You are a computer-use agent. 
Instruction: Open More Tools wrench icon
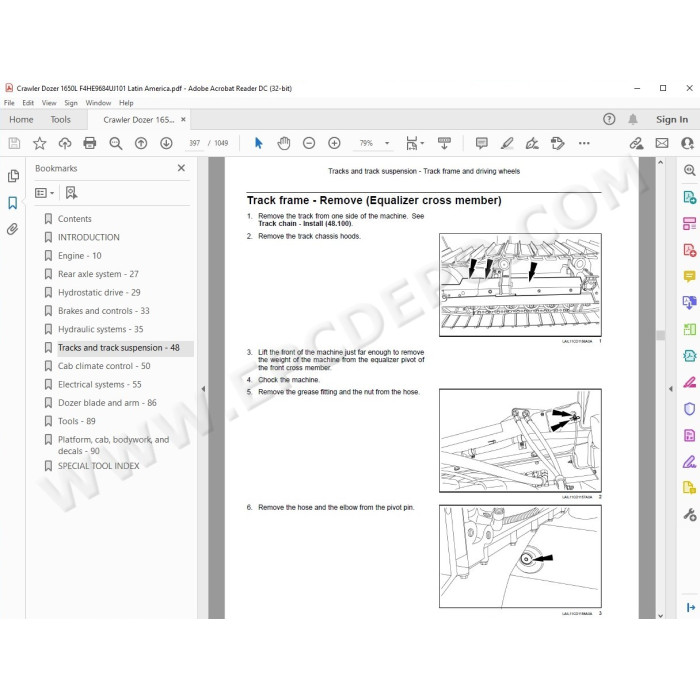point(689,515)
